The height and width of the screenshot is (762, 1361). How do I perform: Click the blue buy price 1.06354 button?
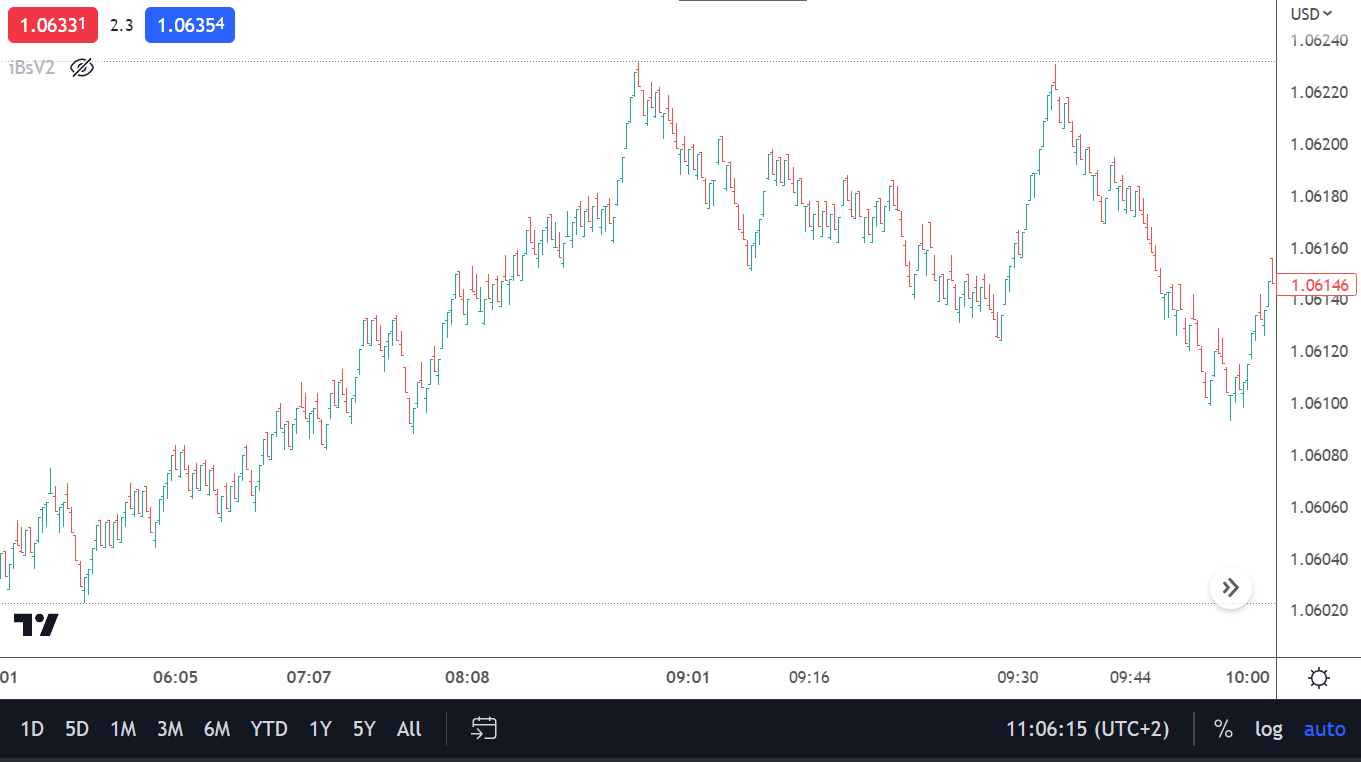[x=190, y=25]
